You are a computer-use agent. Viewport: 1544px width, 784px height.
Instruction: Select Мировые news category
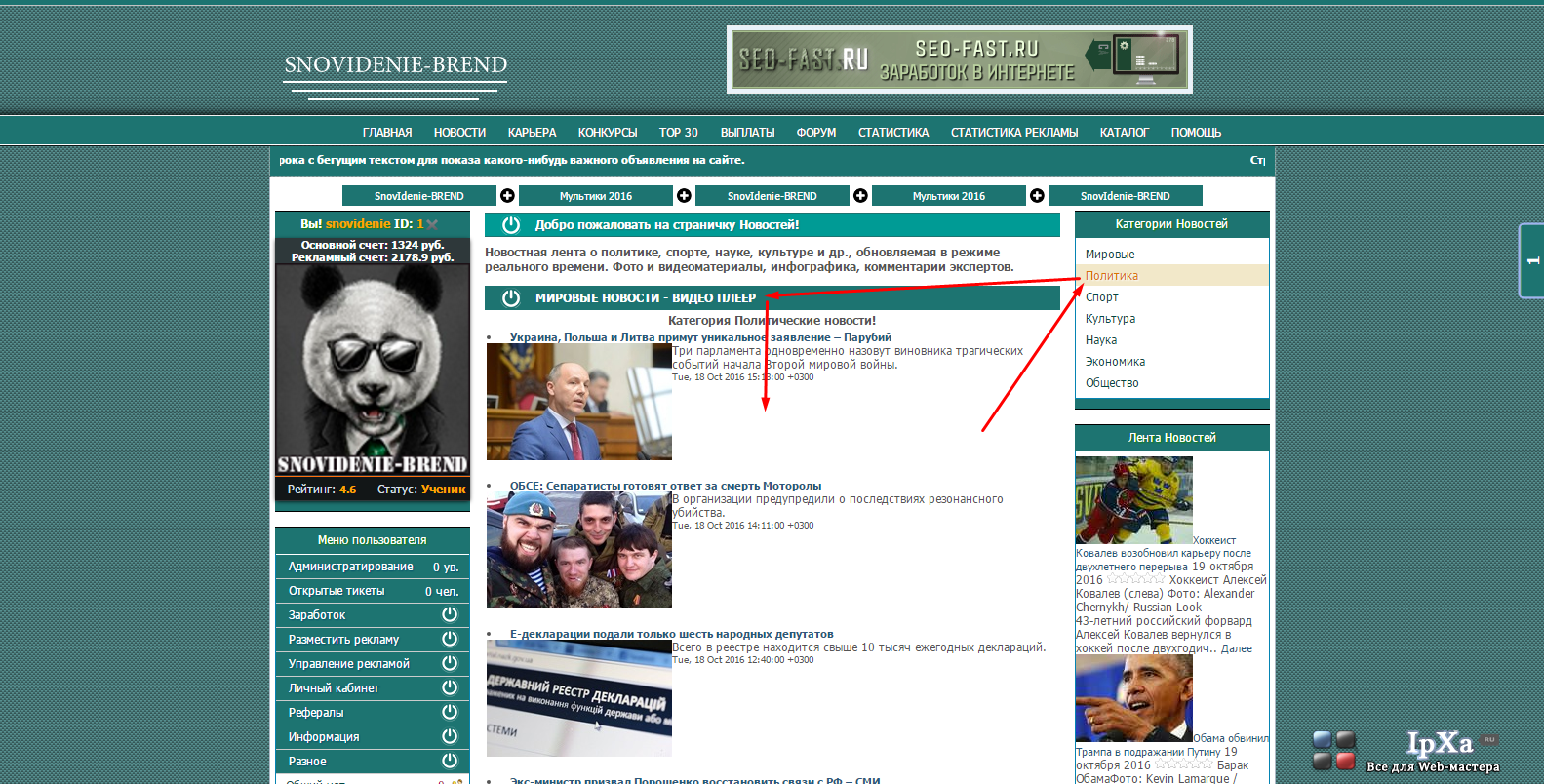[x=1110, y=255]
